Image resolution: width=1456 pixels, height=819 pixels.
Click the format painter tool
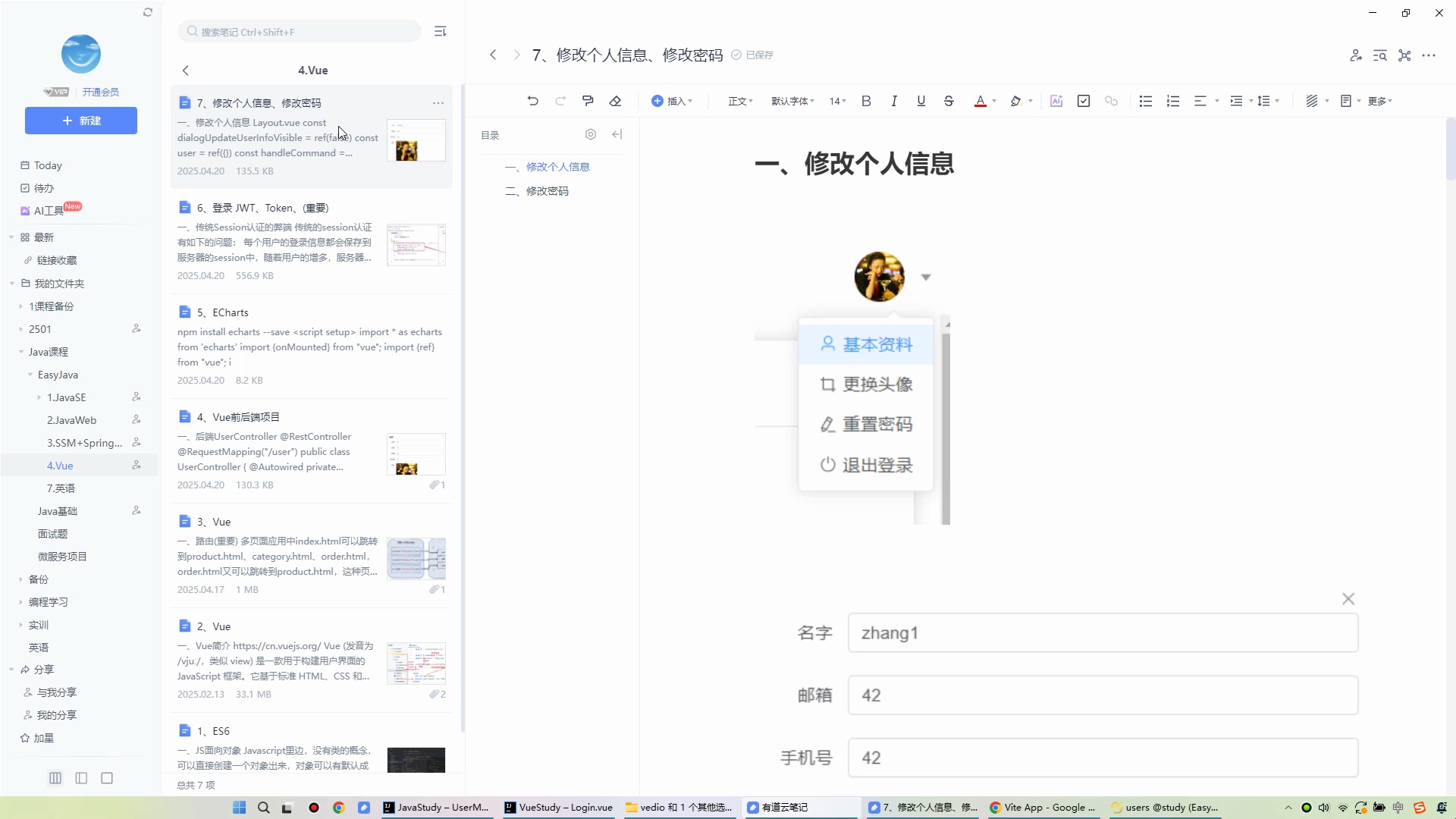pos(588,100)
